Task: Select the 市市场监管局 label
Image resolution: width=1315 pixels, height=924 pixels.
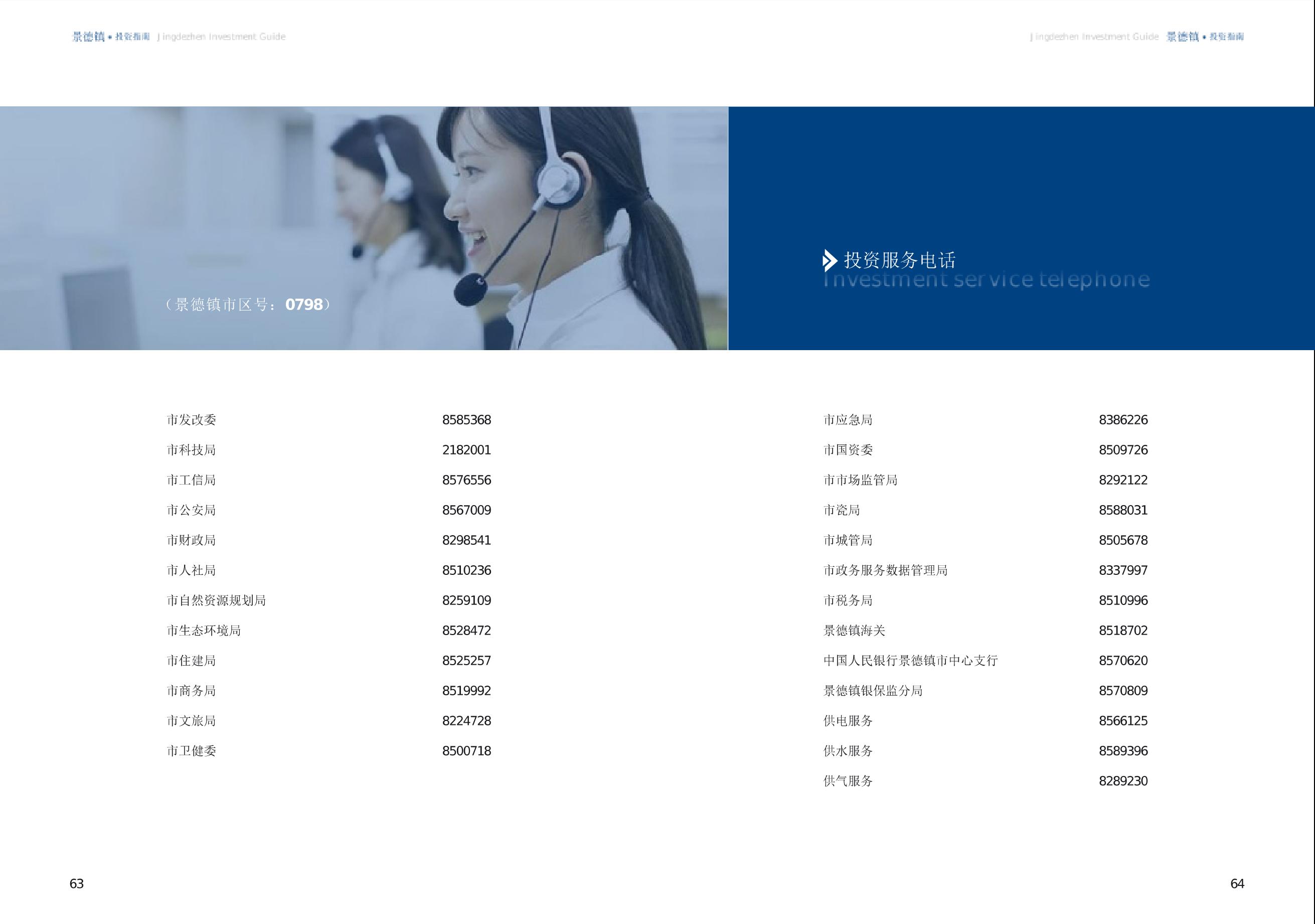Action: tap(860, 480)
